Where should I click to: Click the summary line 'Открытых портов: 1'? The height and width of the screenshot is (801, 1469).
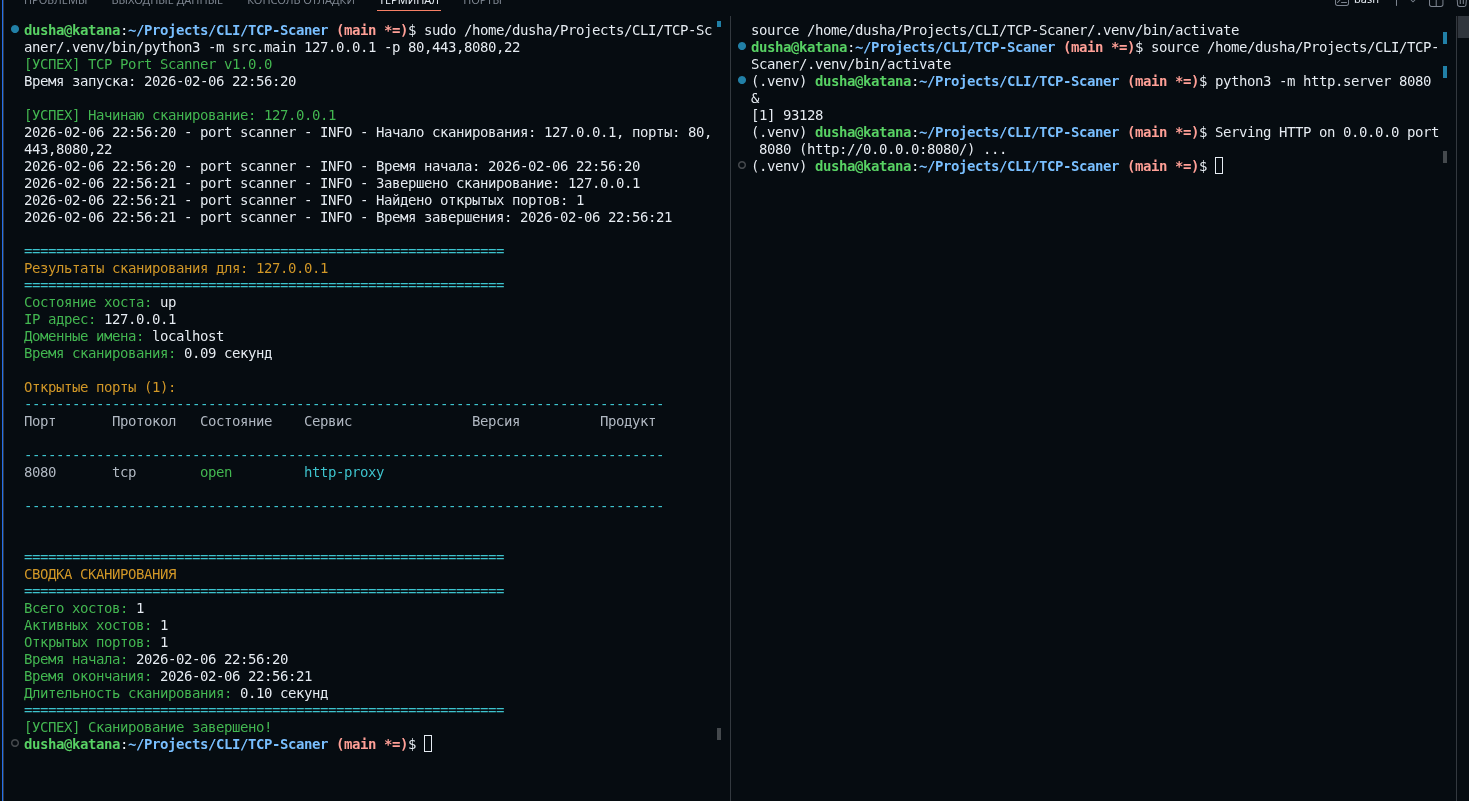coord(96,642)
